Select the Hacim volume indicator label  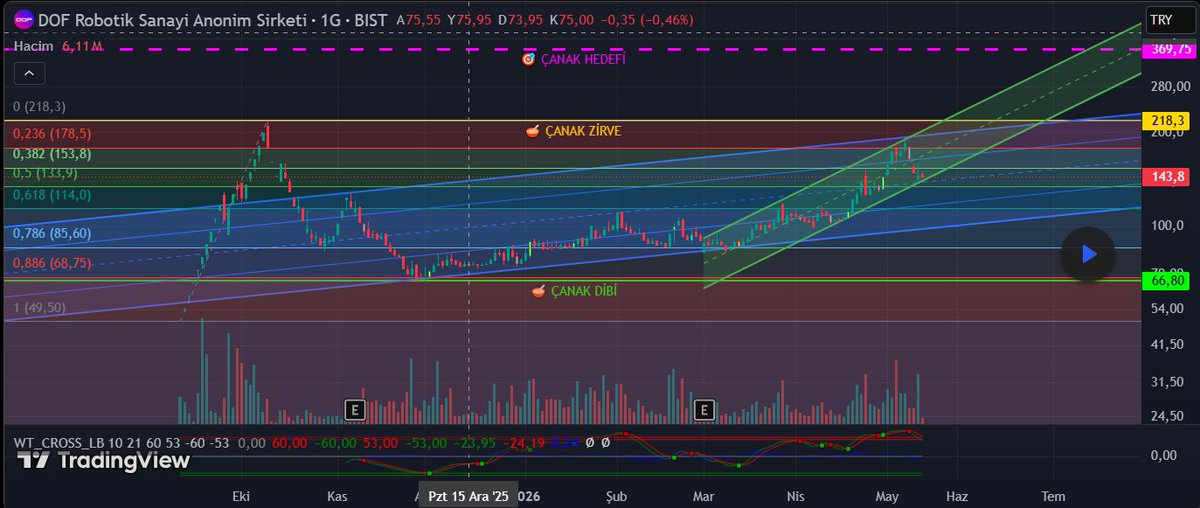click(x=32, y=46)
